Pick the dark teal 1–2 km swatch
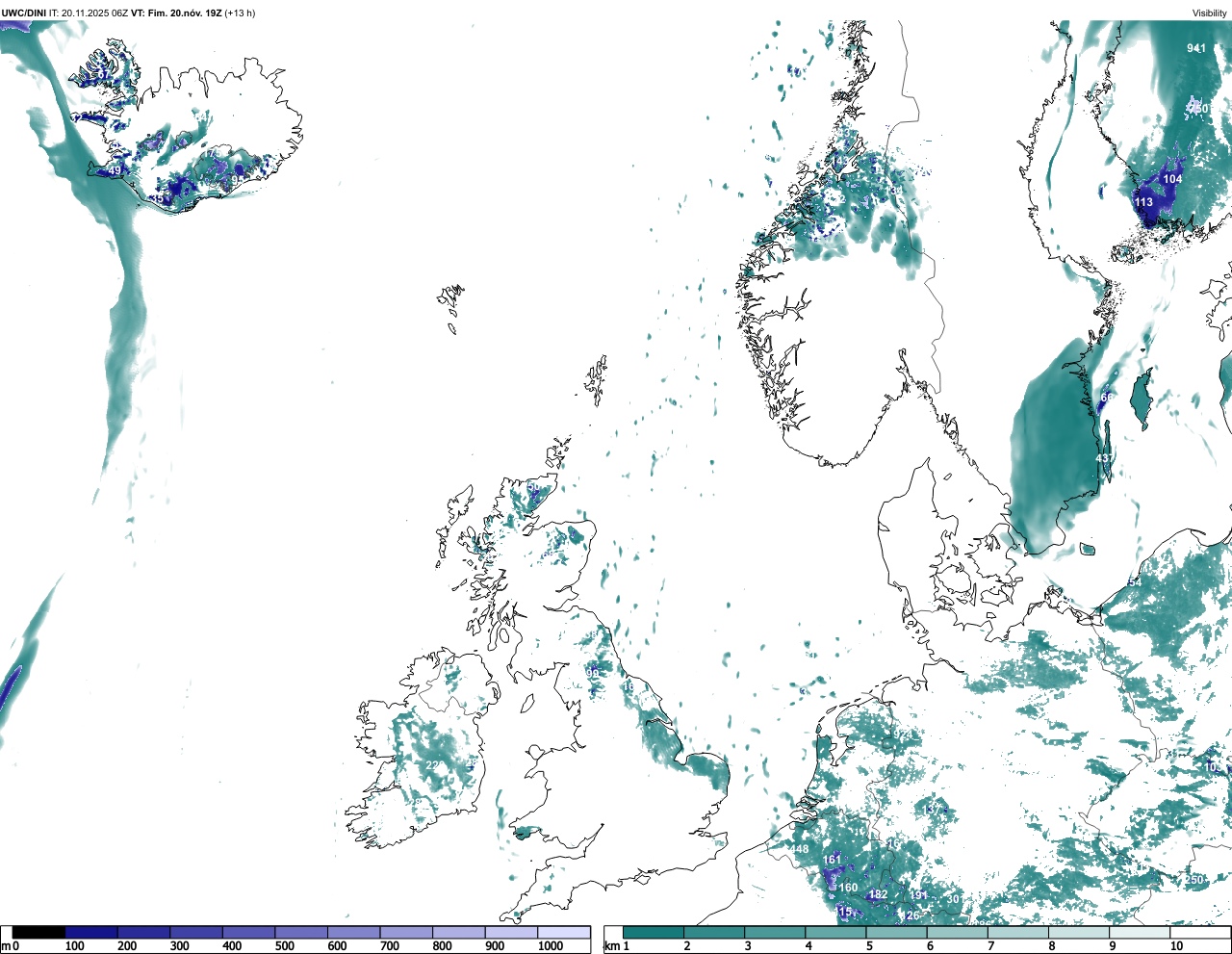Viewport: 1232px width, 954px height. point(654,932)
